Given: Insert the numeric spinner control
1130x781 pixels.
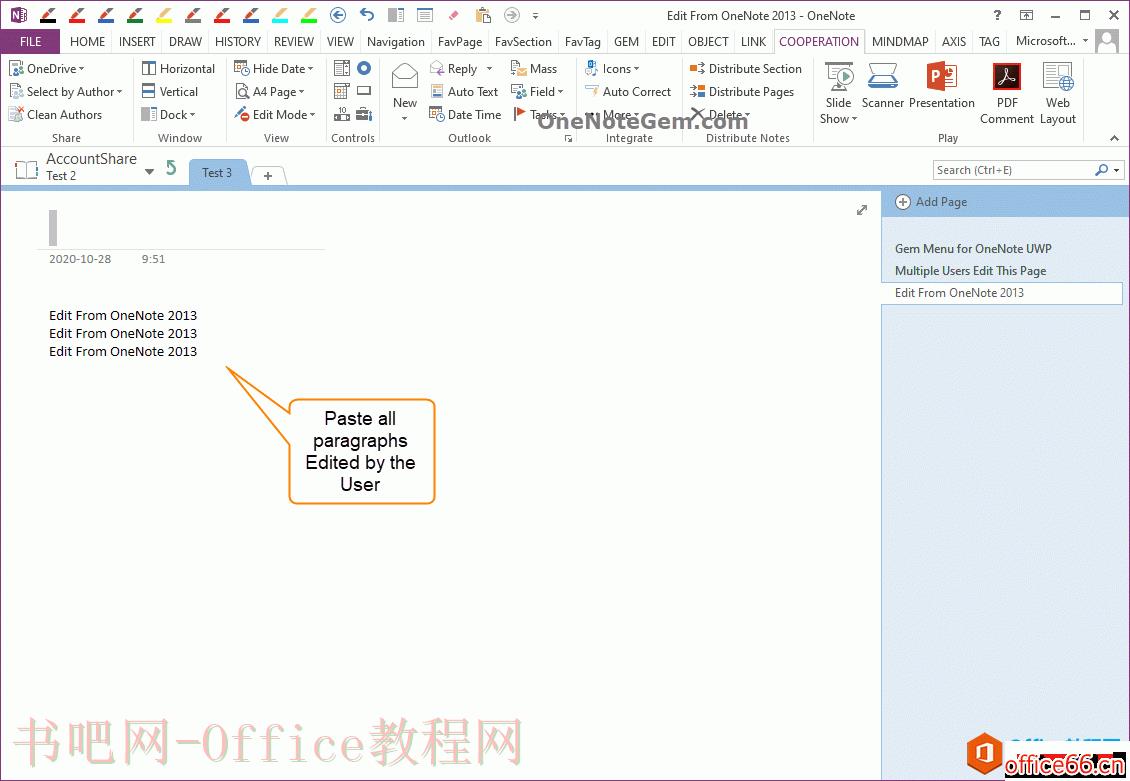Looking at the screenshot, I should pyautogui.click(x=342, y=114).
